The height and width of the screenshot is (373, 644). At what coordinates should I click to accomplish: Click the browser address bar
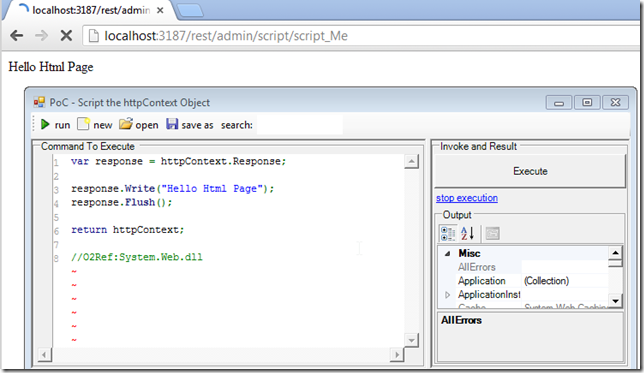coord(361,36)
